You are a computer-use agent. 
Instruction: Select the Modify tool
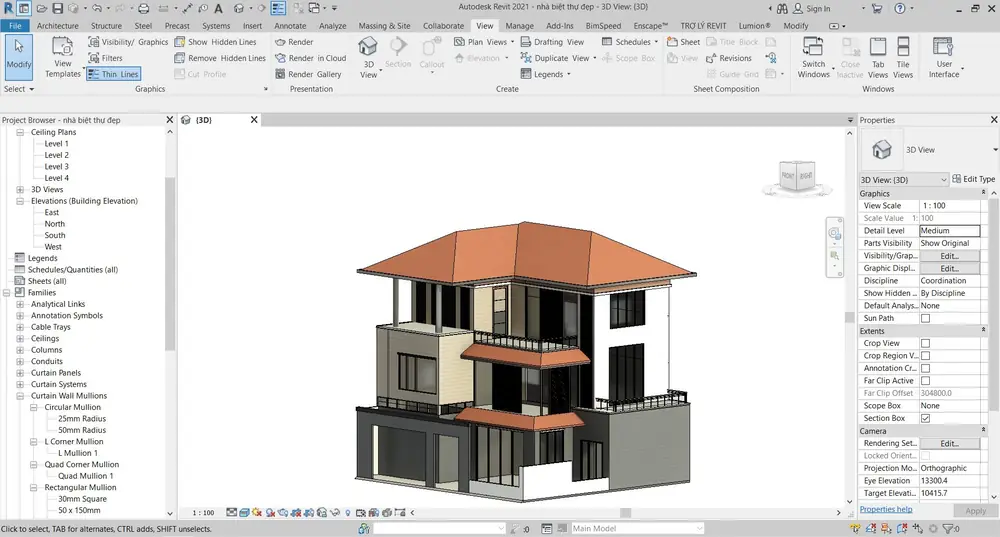pyautogui.click(x=18, y=57)
